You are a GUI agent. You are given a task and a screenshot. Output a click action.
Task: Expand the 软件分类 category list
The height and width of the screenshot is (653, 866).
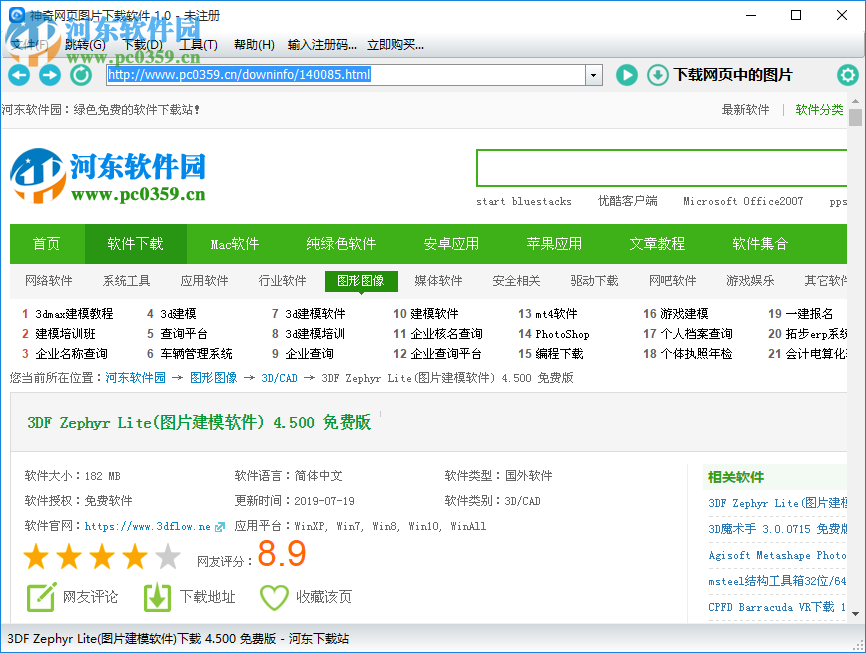[x=822, y=110]
